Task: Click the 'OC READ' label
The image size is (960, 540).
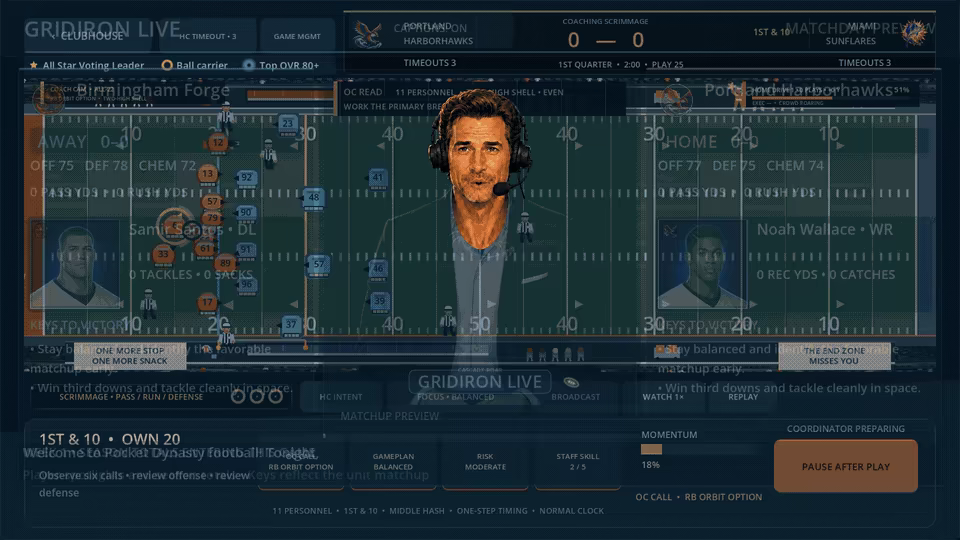Action: tap(362, 92)
